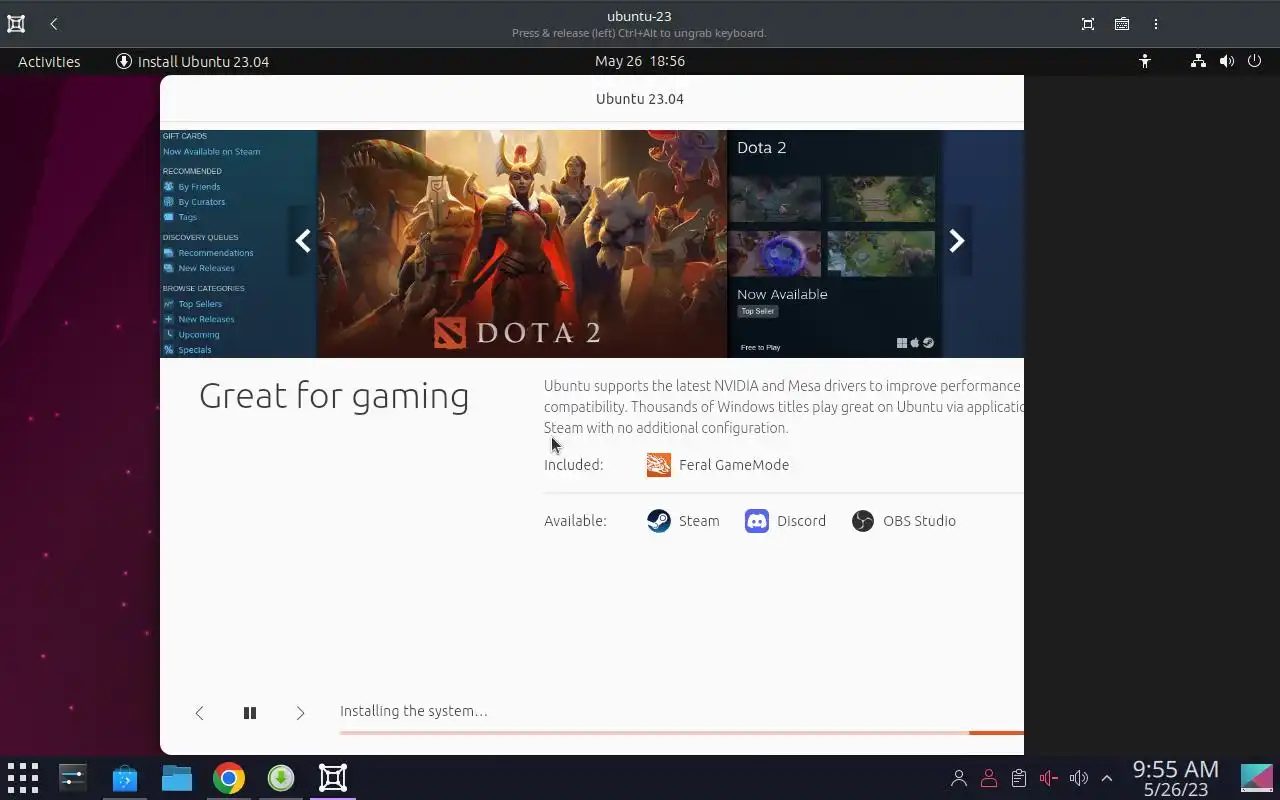Open the host application launcher grid
Viewport: 1280px width, 800px height.
pyautogui.click(x=22, y=777)
